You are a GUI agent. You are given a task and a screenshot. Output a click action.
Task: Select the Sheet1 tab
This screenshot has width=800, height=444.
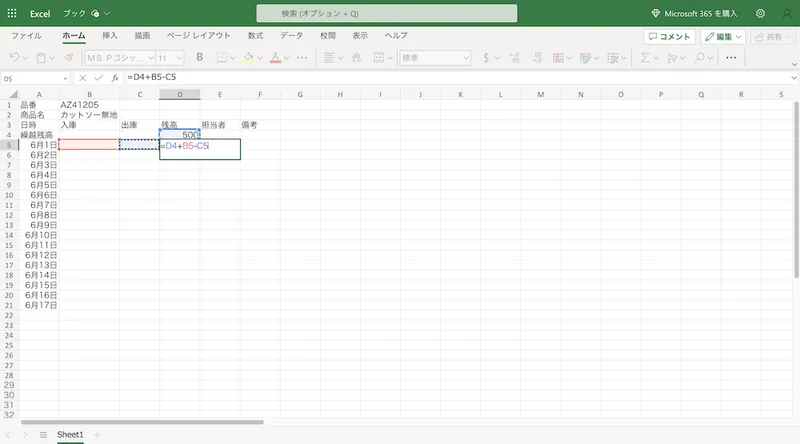(x=70, y=435)
